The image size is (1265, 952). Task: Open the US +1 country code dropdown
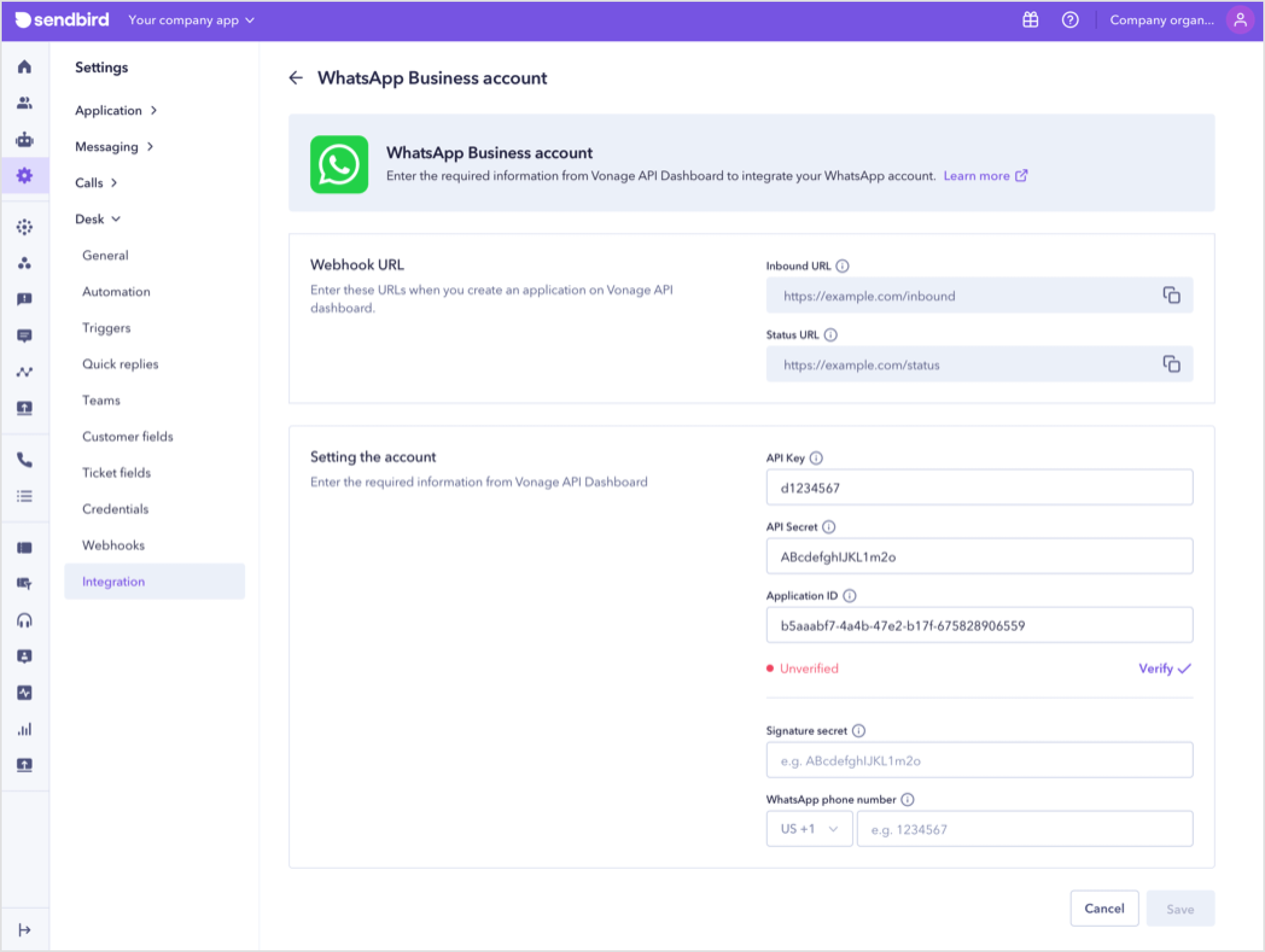809,828
